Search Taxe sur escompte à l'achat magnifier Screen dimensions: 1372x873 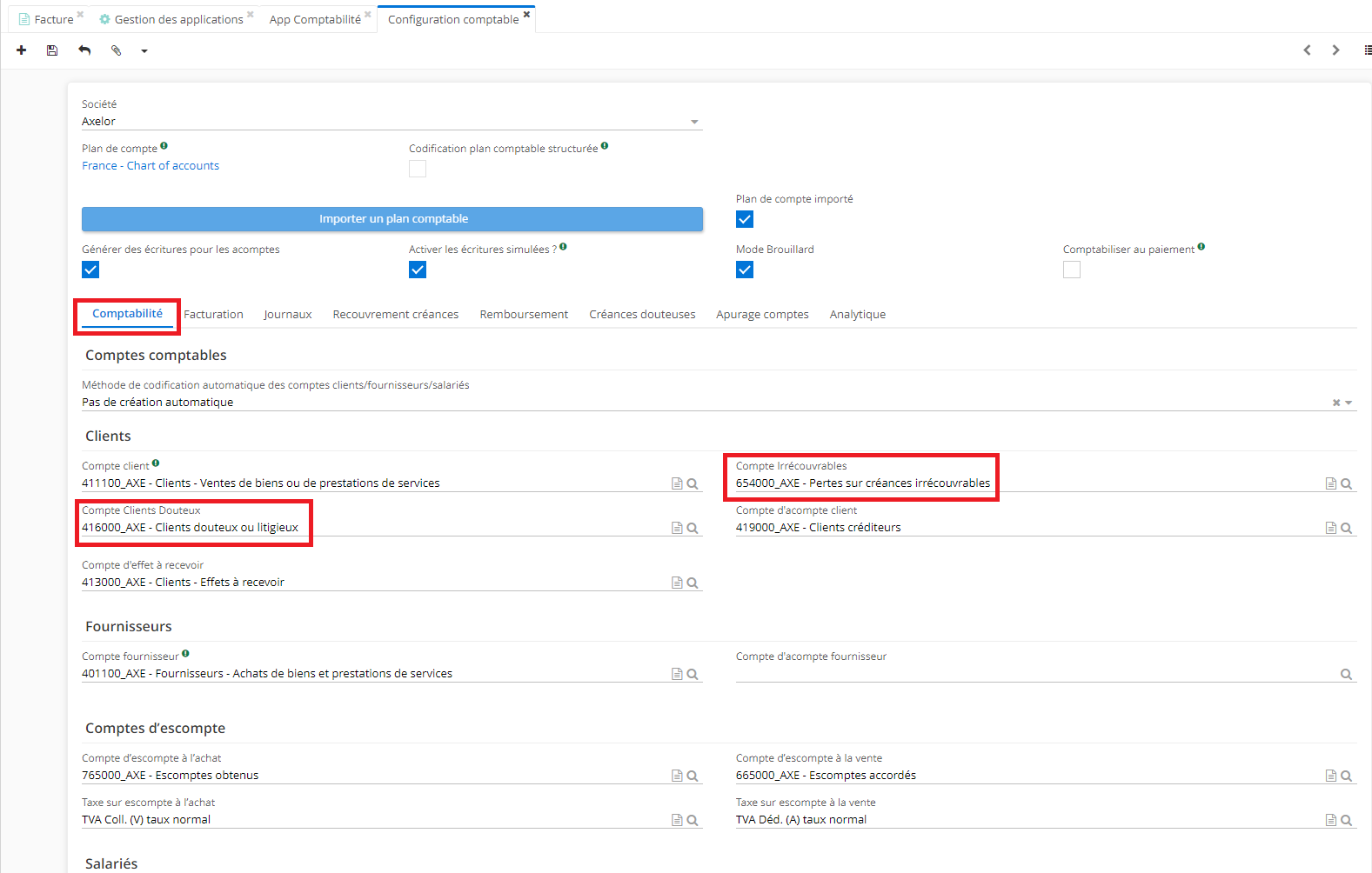click(x=693, y=820)
